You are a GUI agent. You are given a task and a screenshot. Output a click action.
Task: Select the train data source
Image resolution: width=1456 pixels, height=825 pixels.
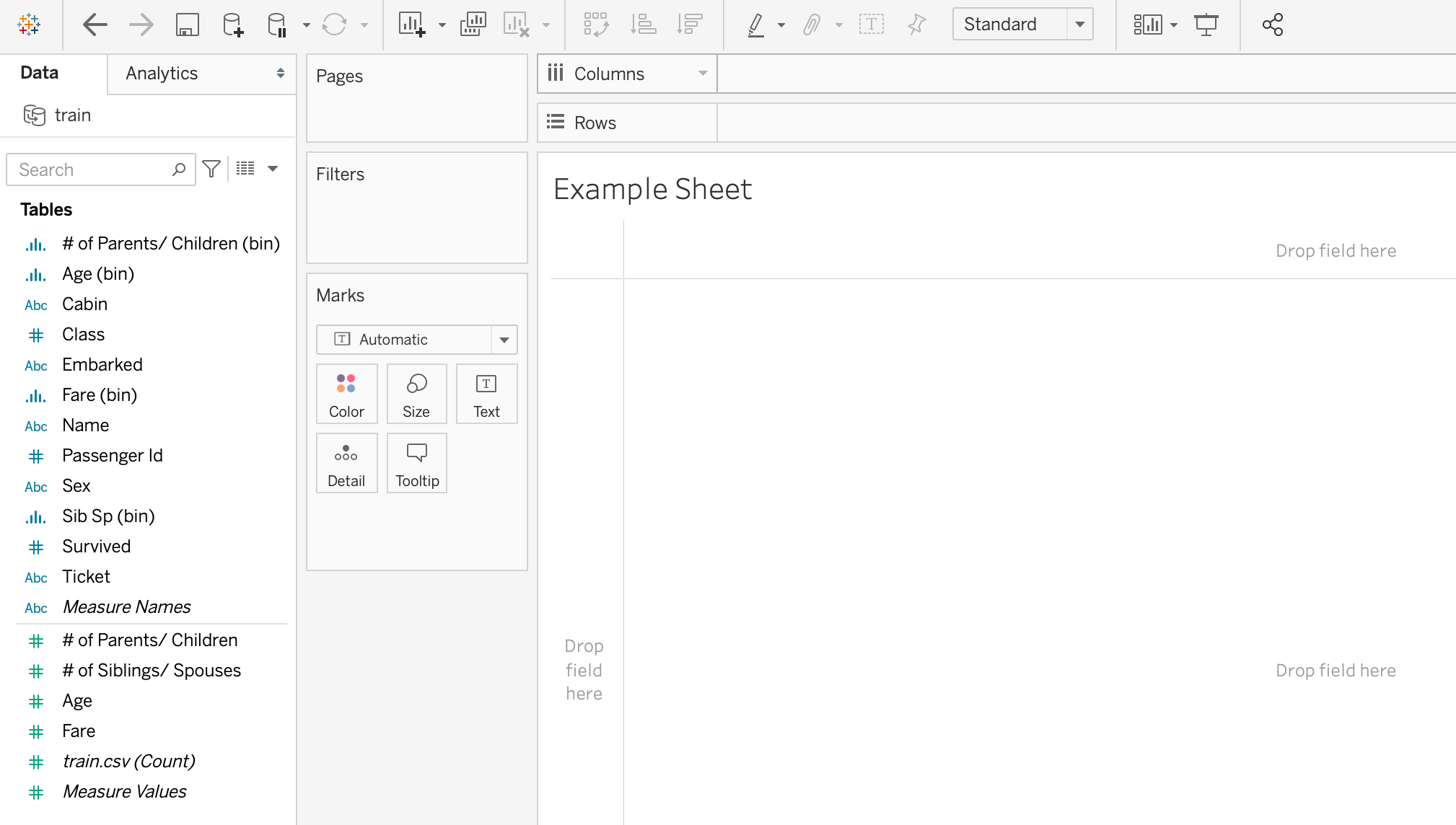pyautogui.click(x=73, y=115)
